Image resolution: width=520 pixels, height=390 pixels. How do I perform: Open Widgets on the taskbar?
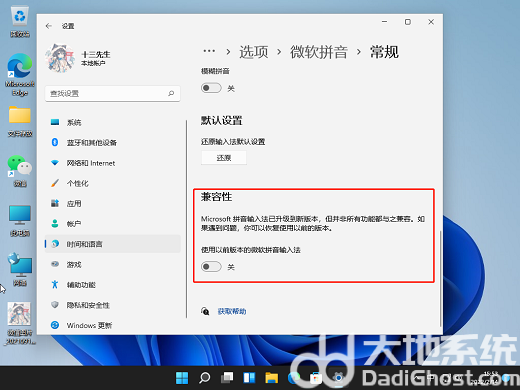[249, 378]
